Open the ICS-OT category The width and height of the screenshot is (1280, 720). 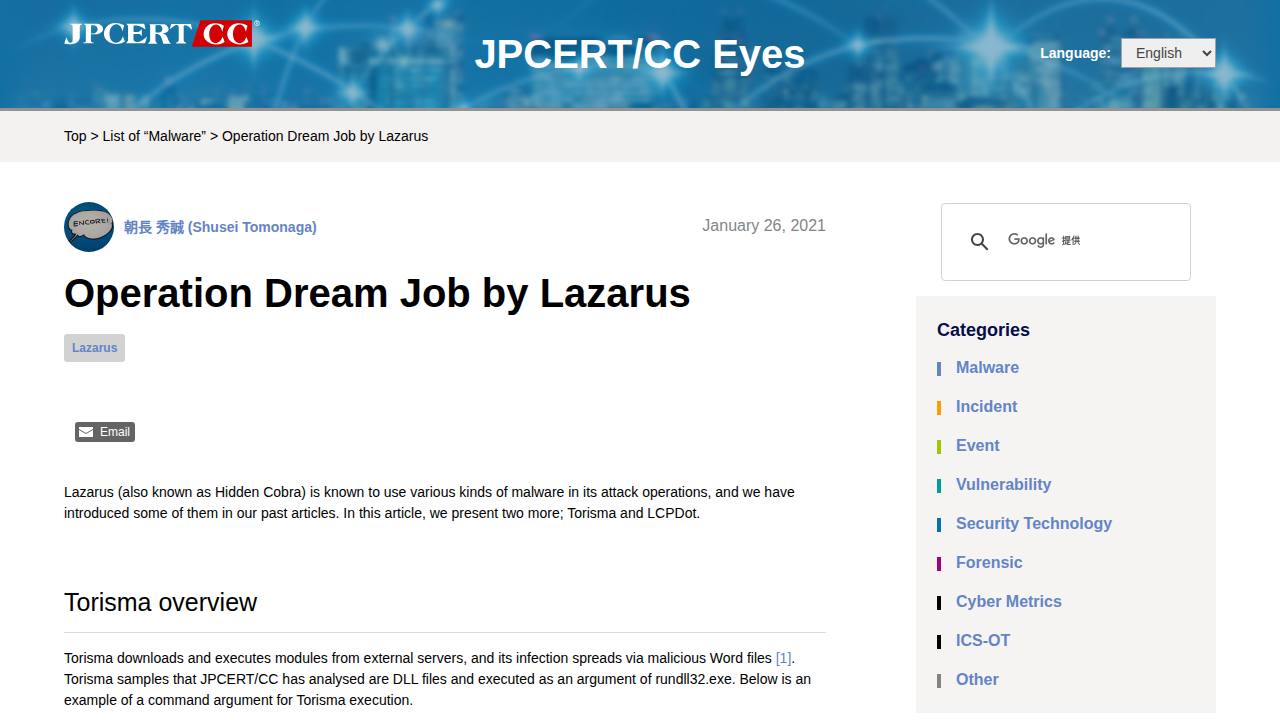point(983,641)
